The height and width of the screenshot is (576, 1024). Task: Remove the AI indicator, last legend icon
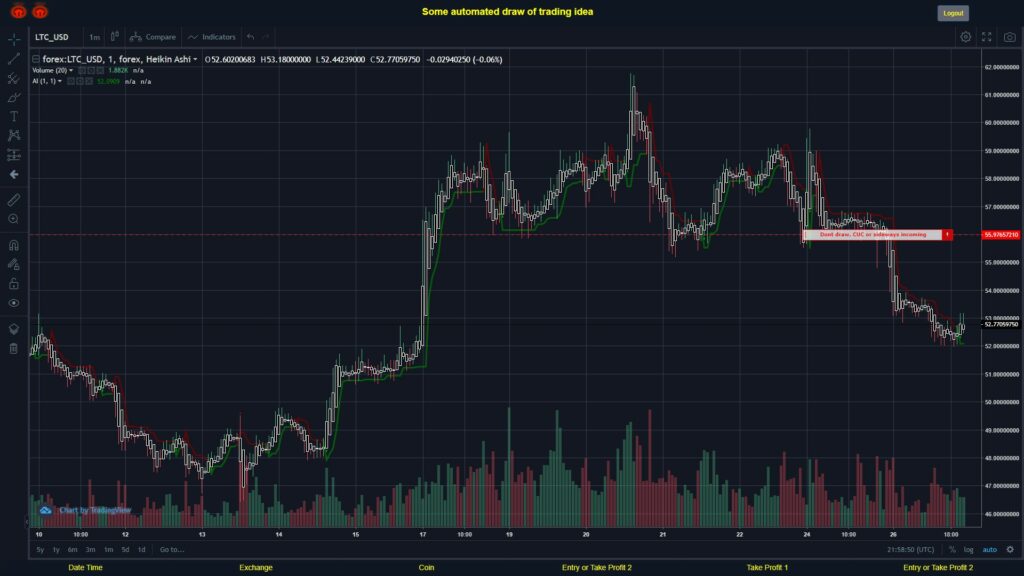[89, 82]
